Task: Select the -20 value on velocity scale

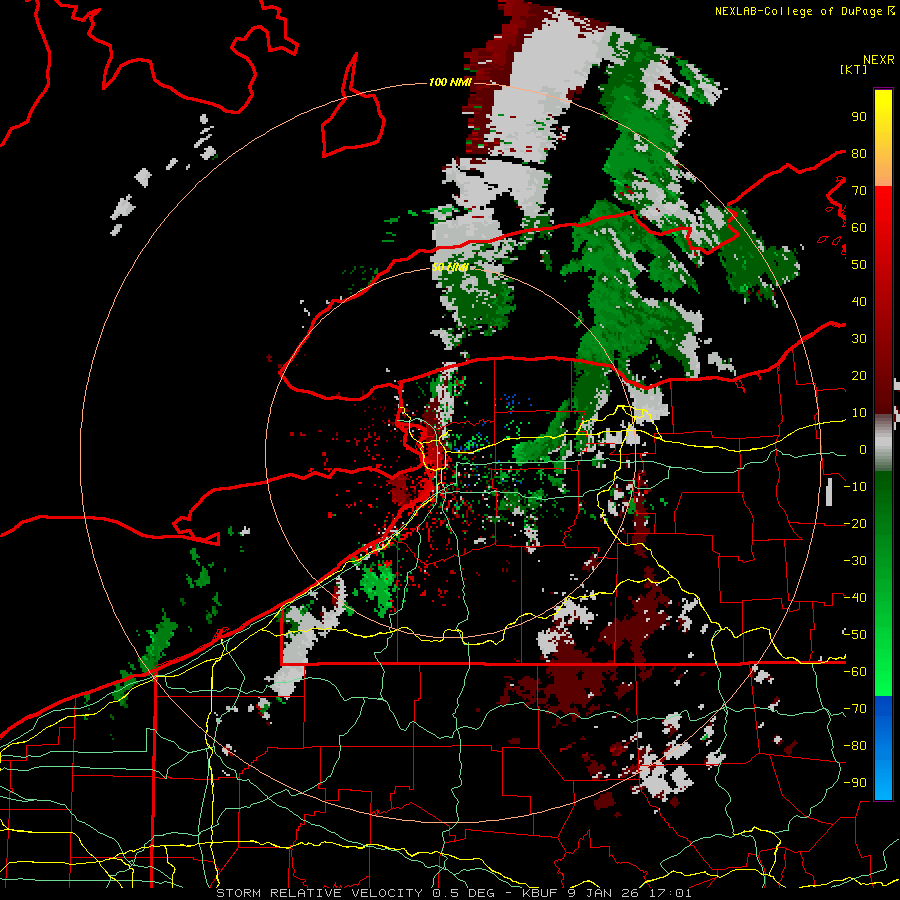Action: 855,523
